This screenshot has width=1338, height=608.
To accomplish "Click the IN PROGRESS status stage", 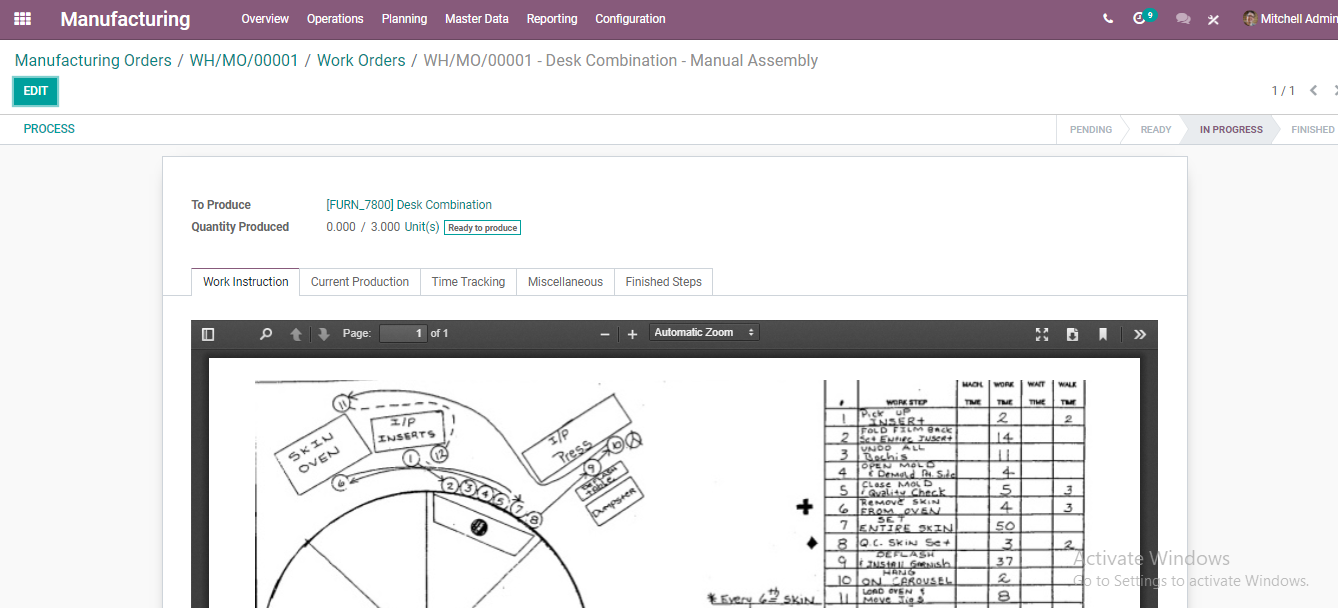I will point(1231,130).
